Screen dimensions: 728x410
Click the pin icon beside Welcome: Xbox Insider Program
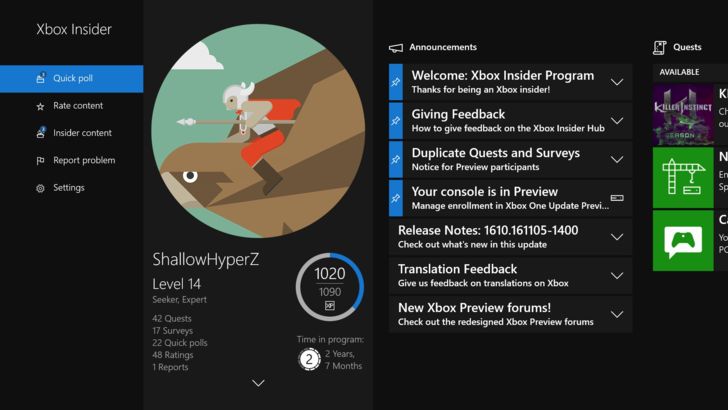coord(396,82)
